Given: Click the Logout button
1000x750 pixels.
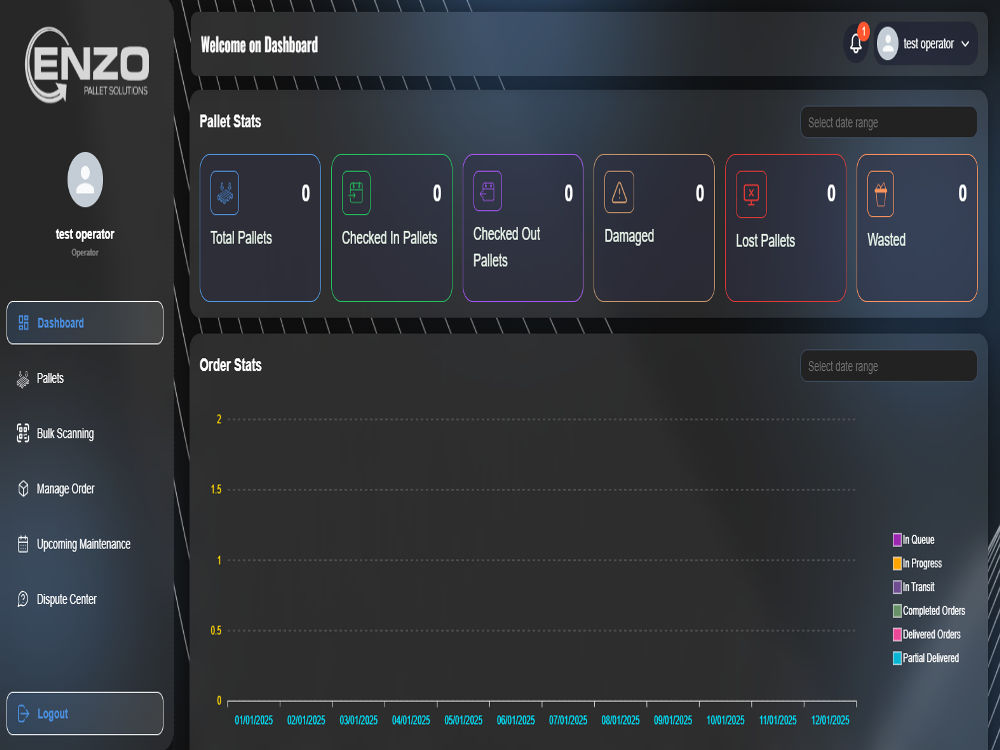Looking at the screenshot, I should 85,714.
